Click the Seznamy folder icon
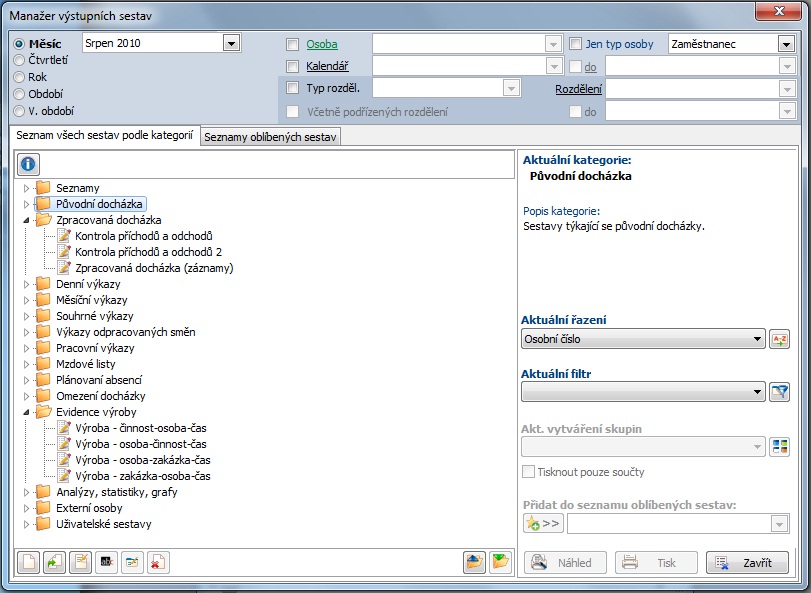Image resolution: width=811 pixels, height=593 pixels. click(43, 188)
